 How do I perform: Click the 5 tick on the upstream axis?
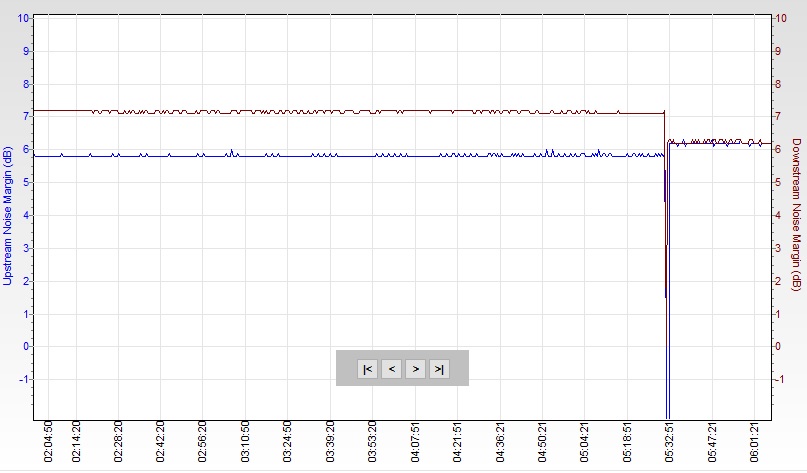pos(27,182)
